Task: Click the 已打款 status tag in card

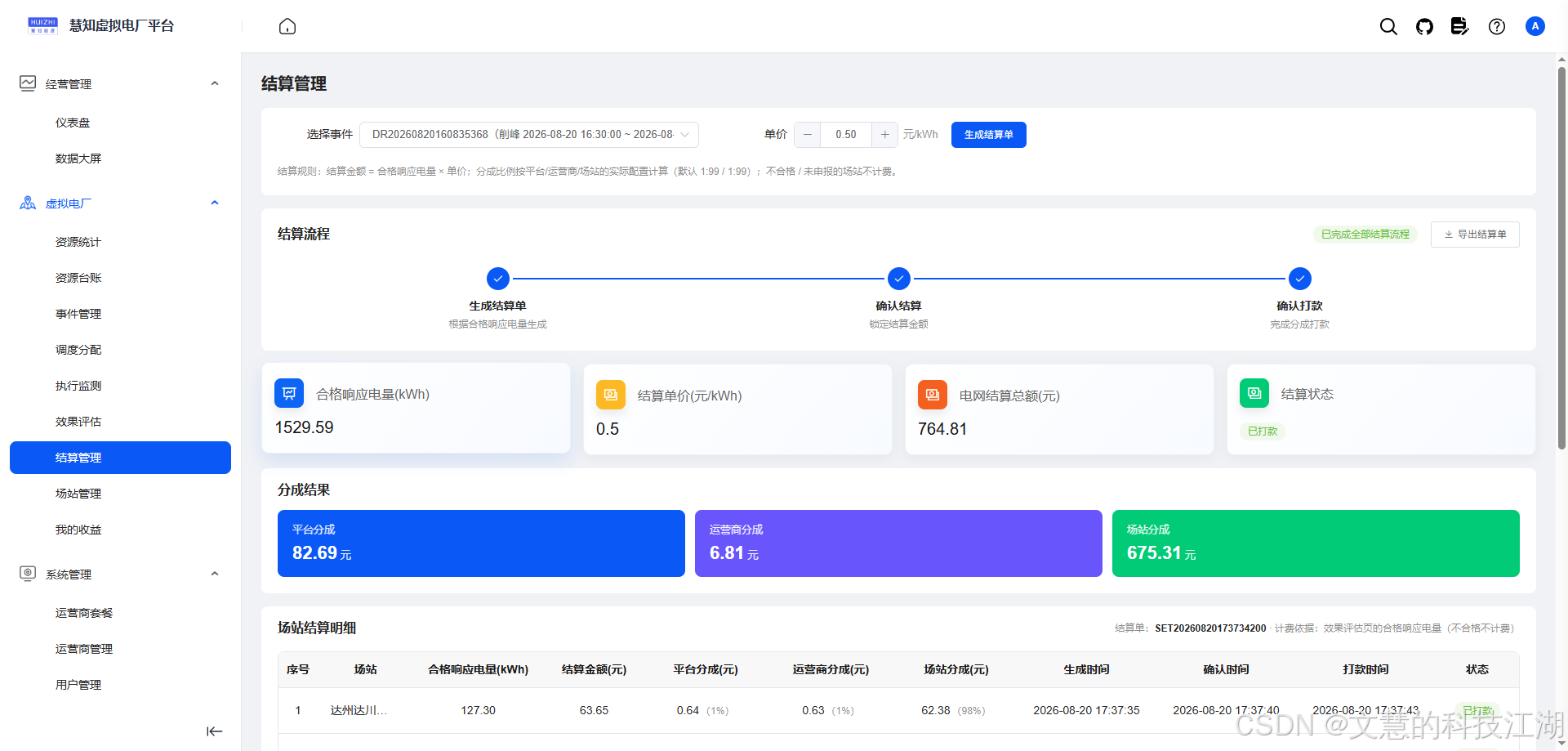Action: (1263, 431)
